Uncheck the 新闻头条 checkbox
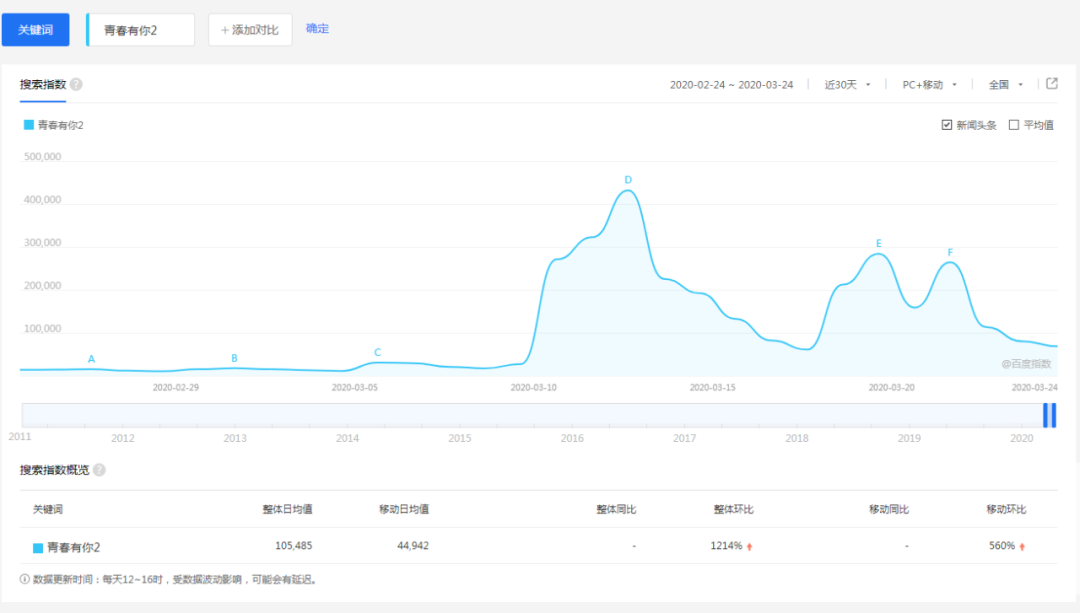This screenshot has height=613, width=1080. click(947, 125)
